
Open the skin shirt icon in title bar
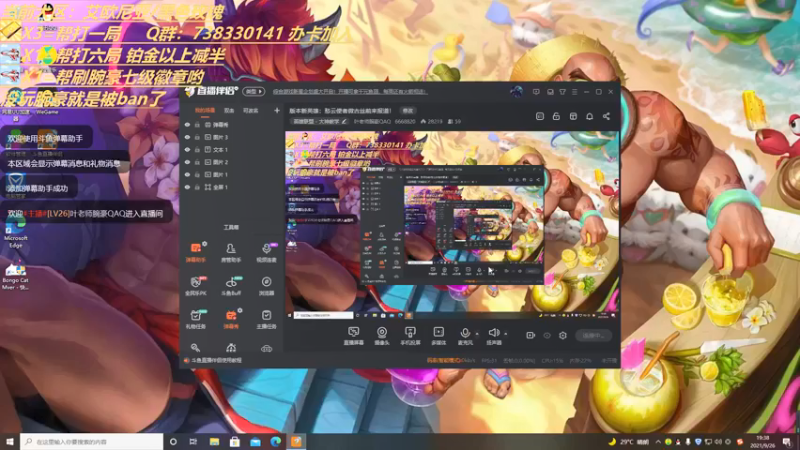pyautogui.click(x=562, y=92)
